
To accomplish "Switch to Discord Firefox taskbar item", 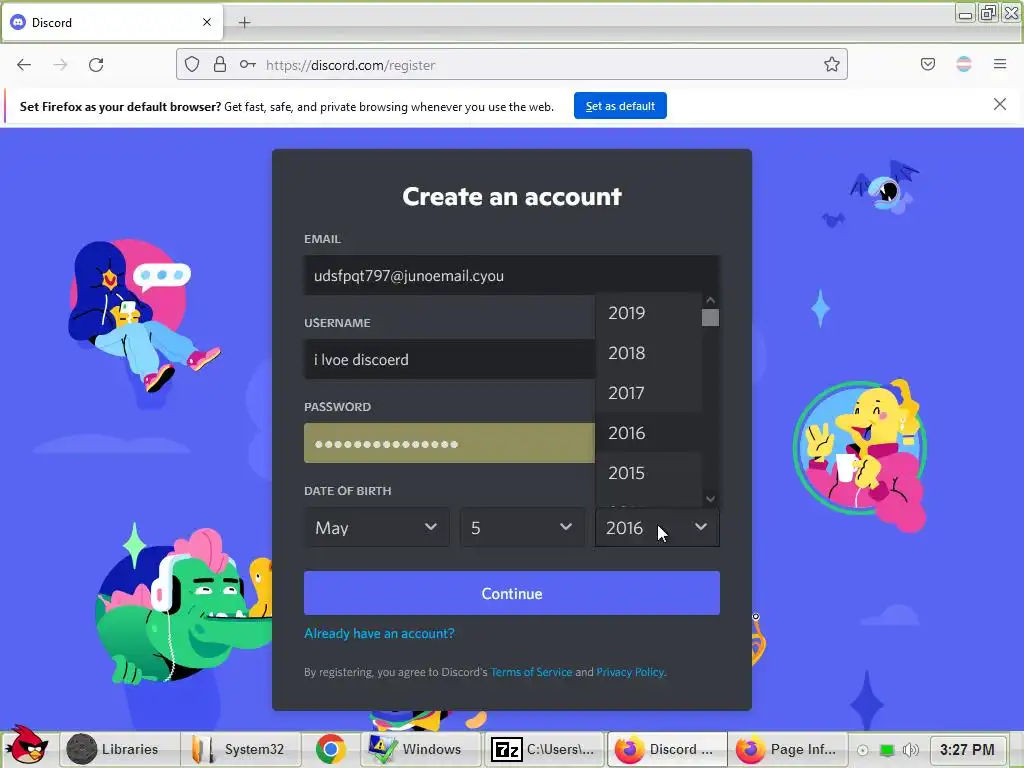I will [666, 749].
